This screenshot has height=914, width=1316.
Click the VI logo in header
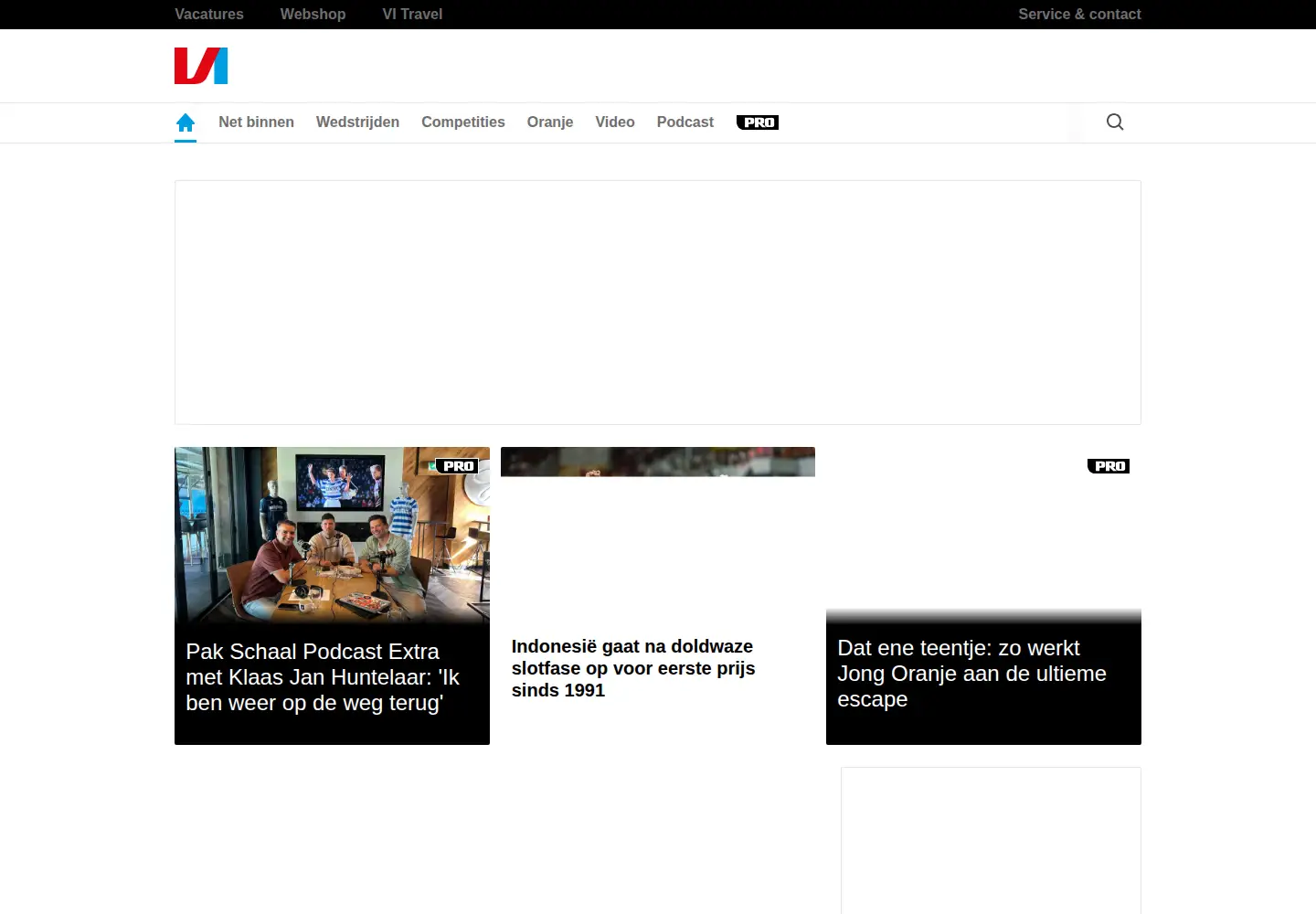click(201, 66)
